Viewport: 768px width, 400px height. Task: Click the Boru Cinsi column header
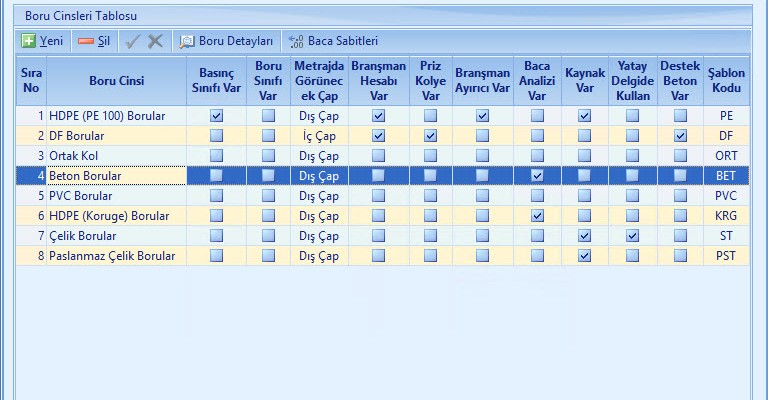pyautogui.click(x=115, y=81)
